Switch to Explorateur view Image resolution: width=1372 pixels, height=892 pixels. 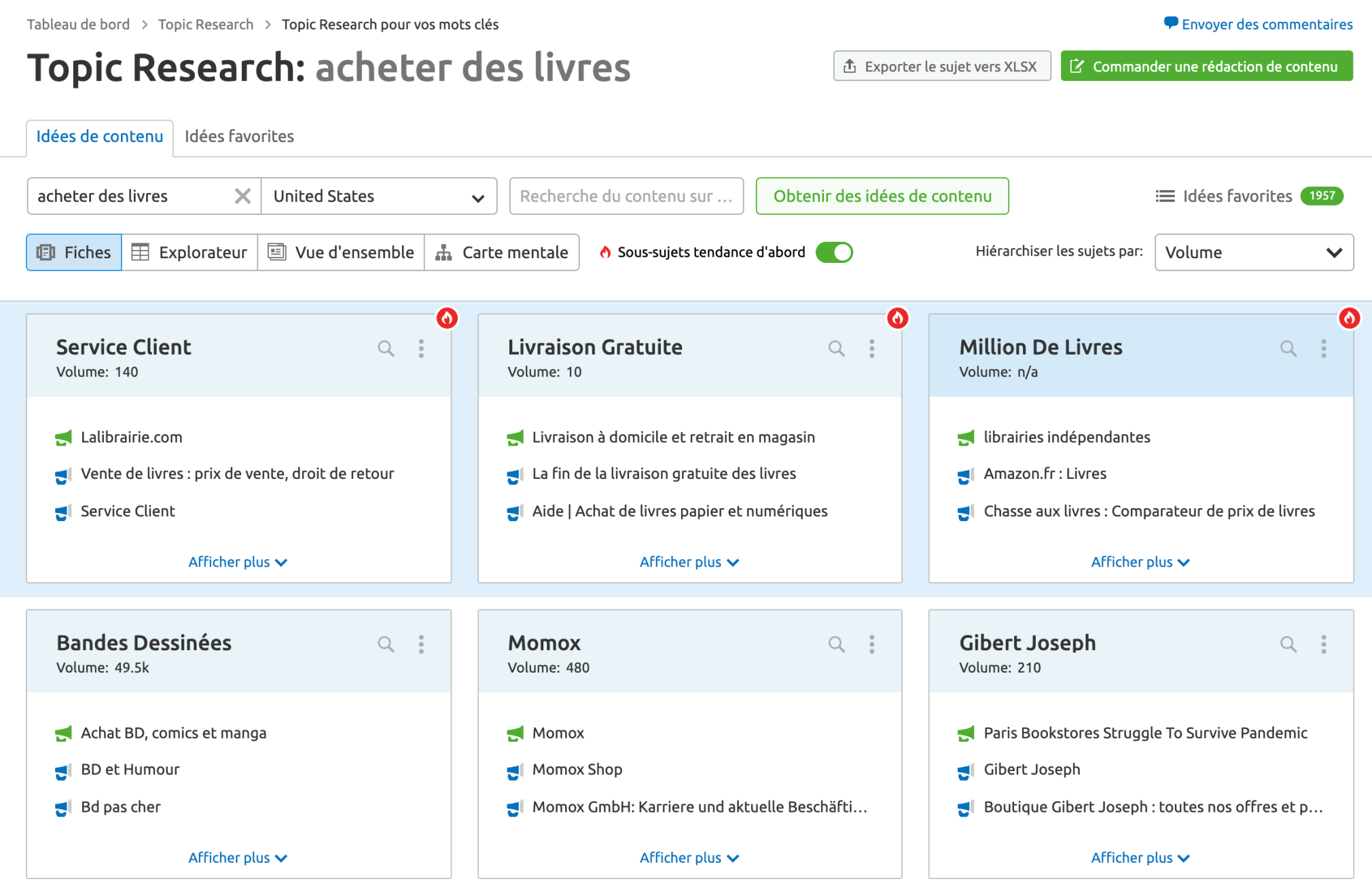[x=189, y=252]
